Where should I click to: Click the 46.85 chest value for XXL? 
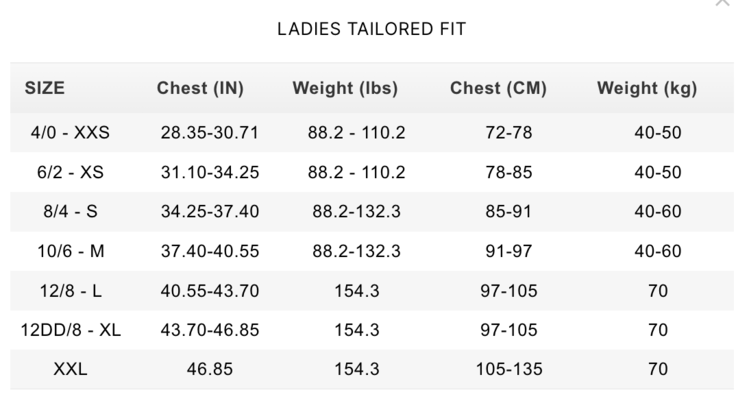[x=210, y=369]
